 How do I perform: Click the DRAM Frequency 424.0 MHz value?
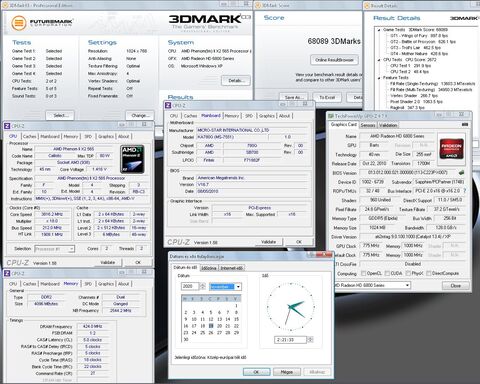coord(93,326)
